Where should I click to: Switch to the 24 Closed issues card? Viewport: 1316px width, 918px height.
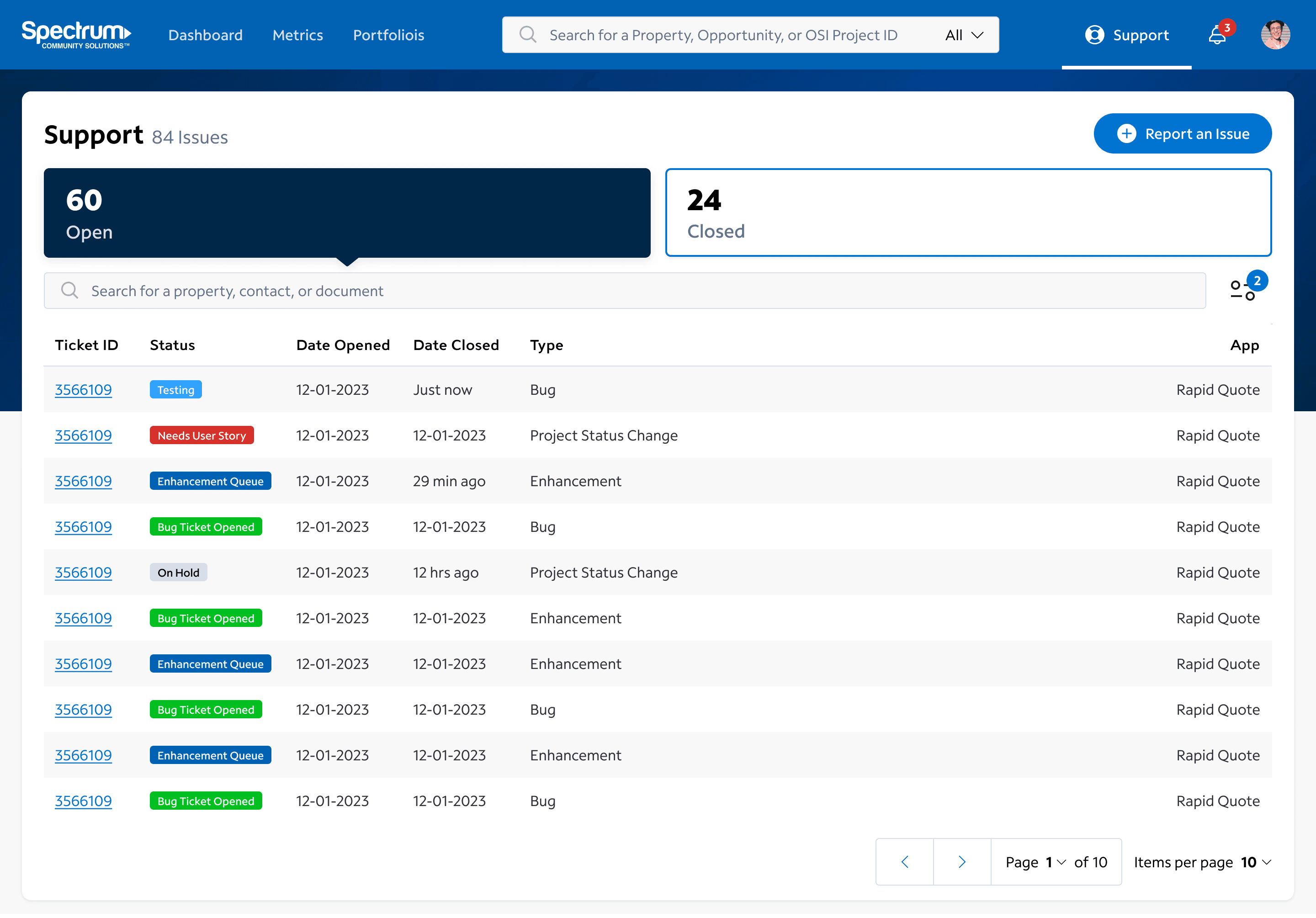(x=967, y=212)
